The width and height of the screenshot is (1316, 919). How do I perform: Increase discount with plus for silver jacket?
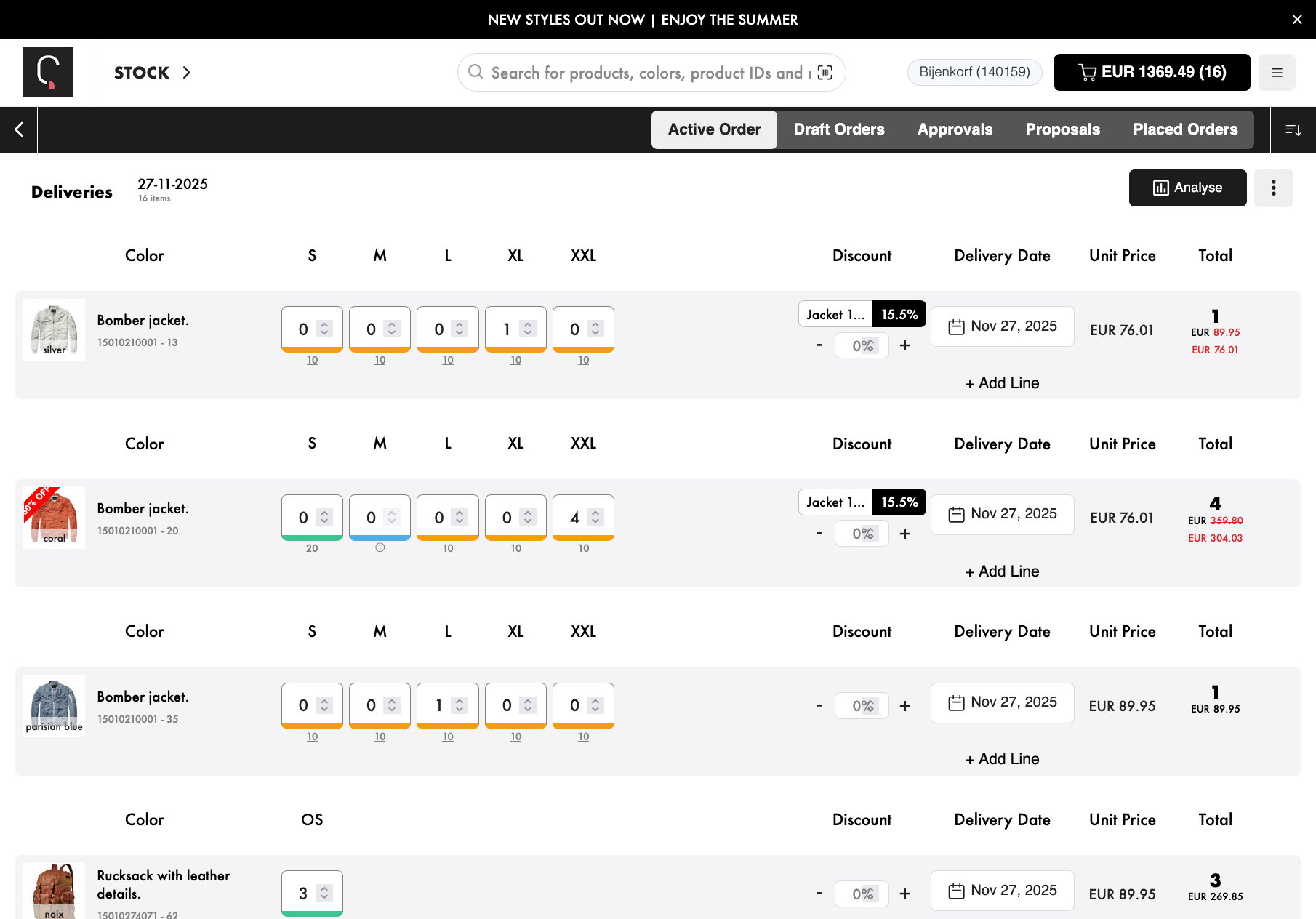coord(904,345)
